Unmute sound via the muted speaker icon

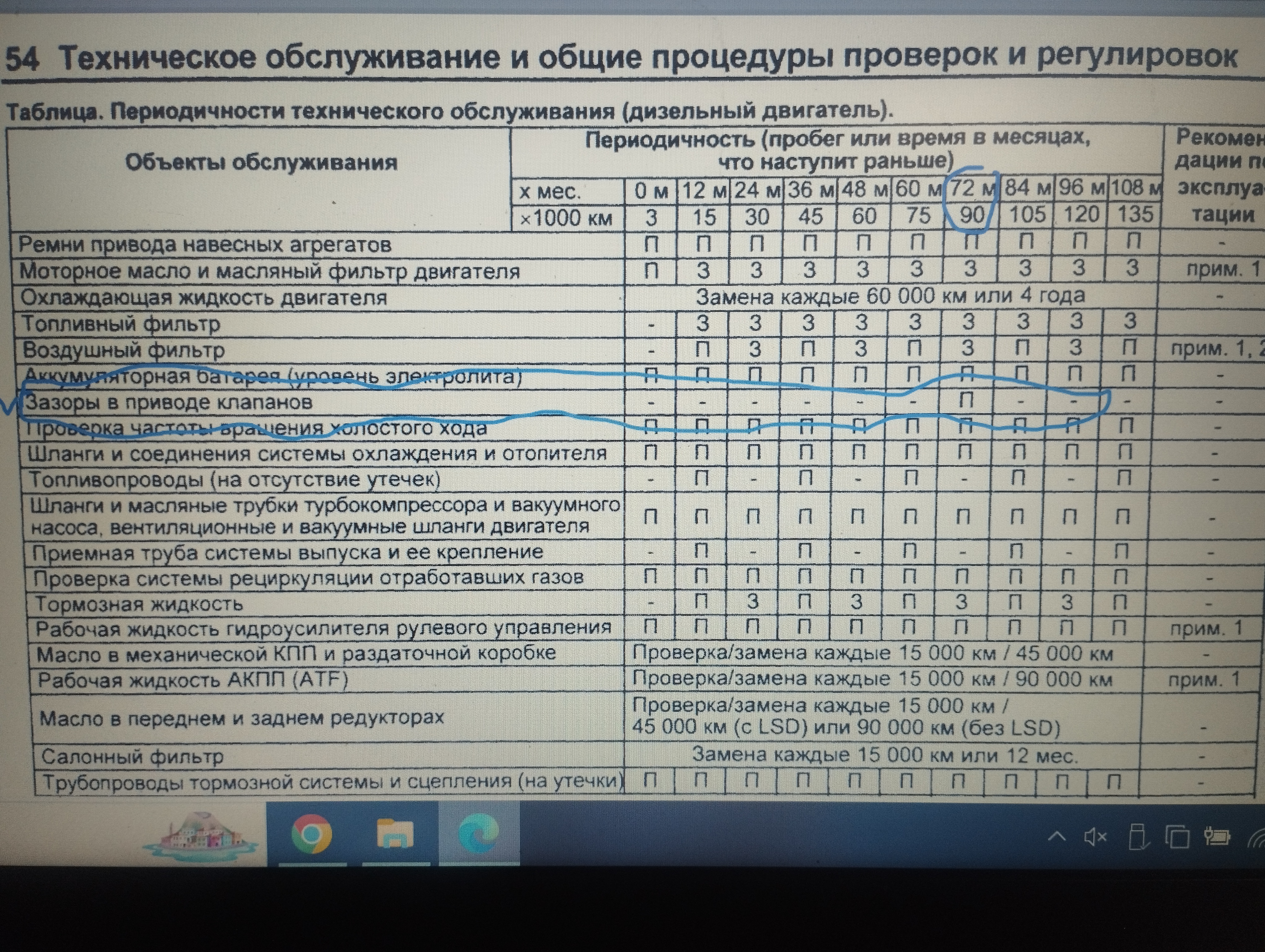[x=1095, y=838]
